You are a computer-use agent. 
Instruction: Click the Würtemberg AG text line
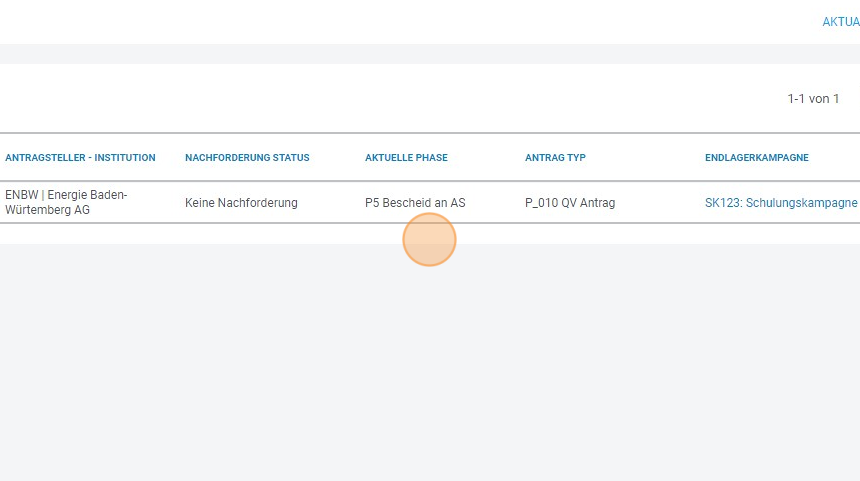(47, 211)
